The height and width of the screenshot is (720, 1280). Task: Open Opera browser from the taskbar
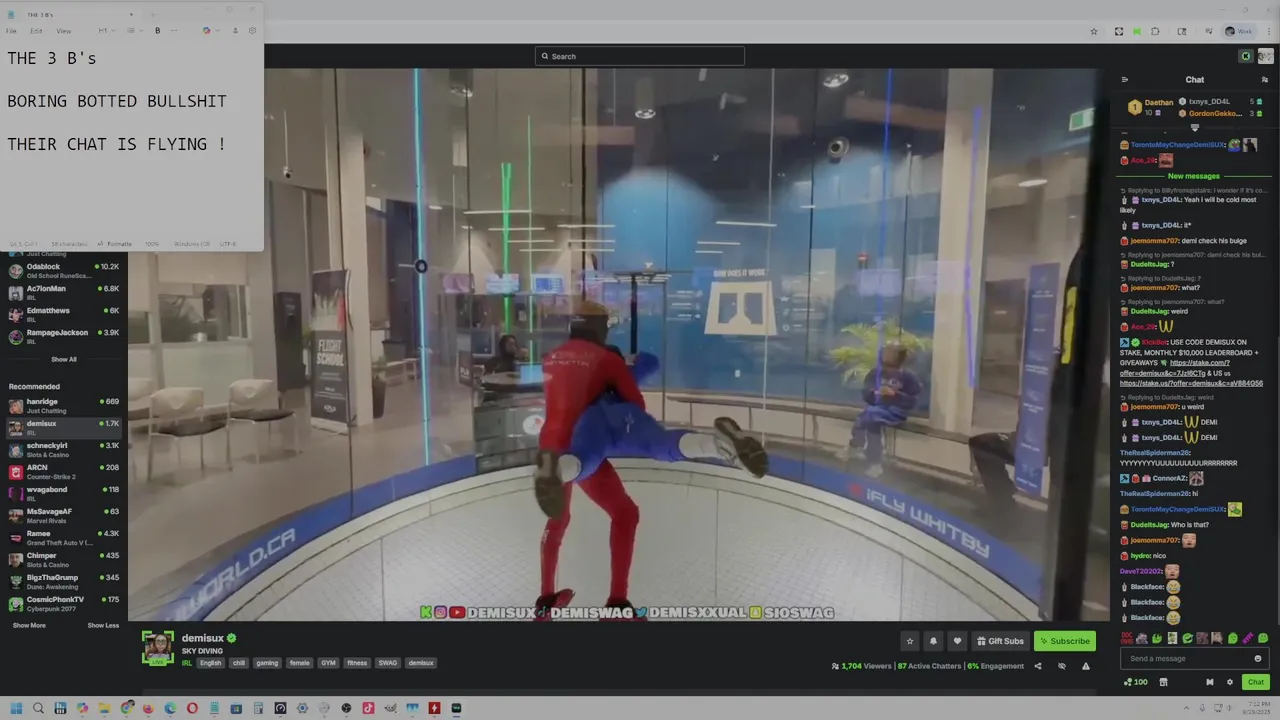192,708
